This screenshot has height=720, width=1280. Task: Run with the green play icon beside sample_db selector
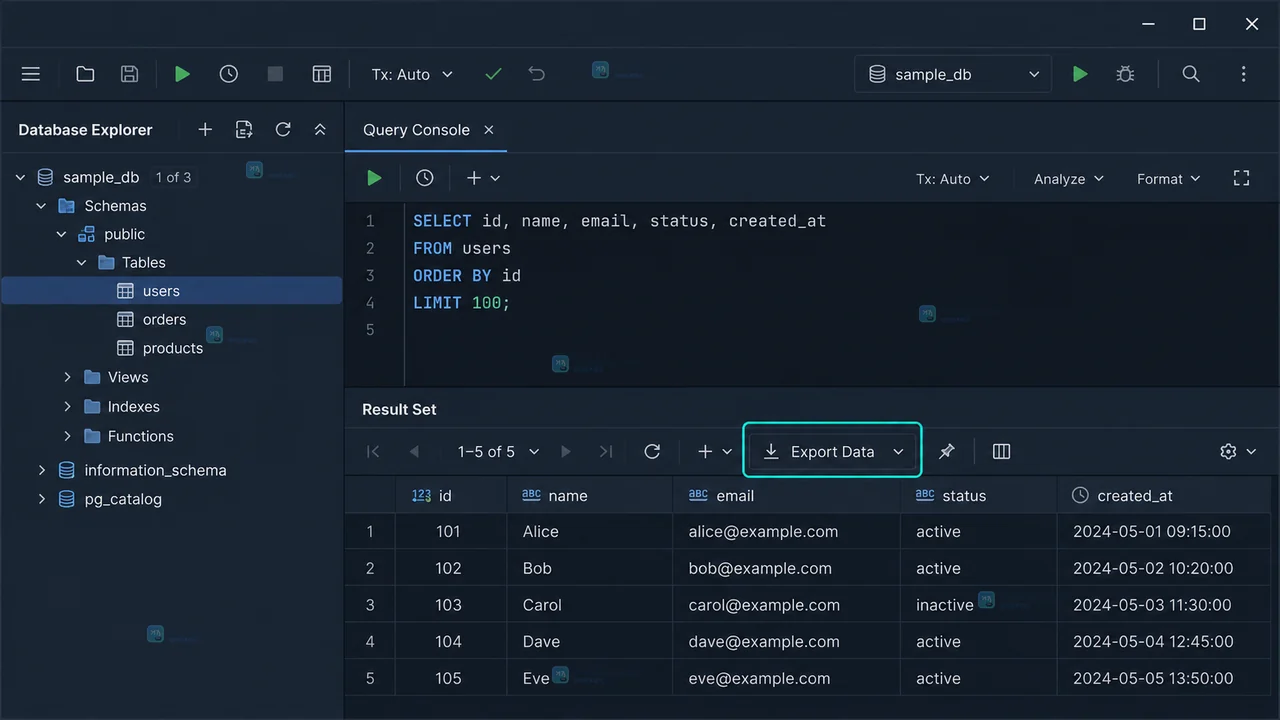pos(1080,74)
